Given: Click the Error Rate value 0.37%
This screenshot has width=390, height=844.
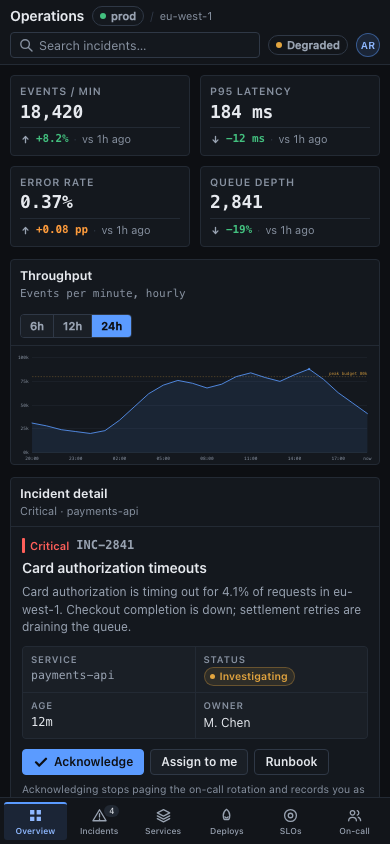Looking at the screenshot, I should (46, 202).
